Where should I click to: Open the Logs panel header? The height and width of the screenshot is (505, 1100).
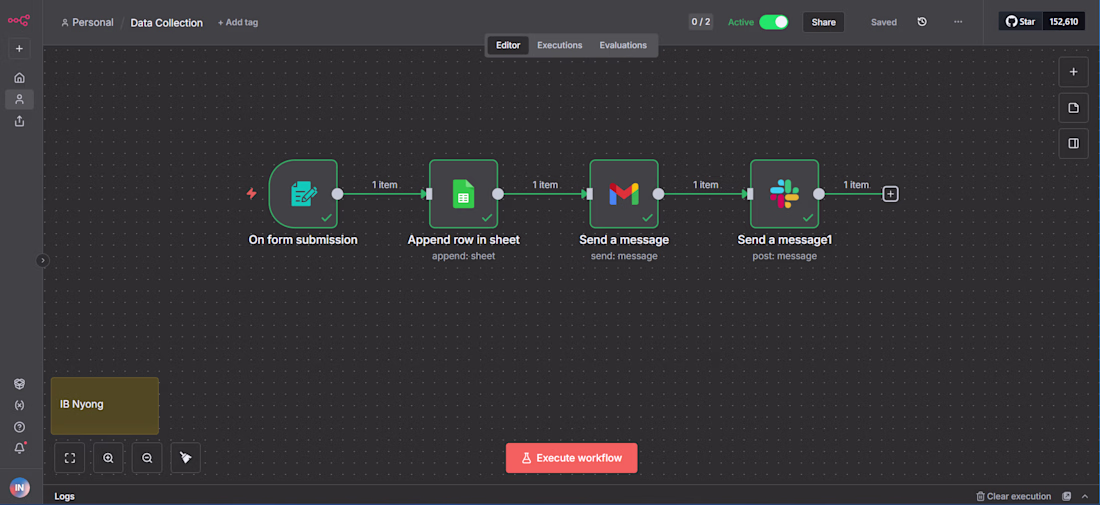tap(64, 496)
